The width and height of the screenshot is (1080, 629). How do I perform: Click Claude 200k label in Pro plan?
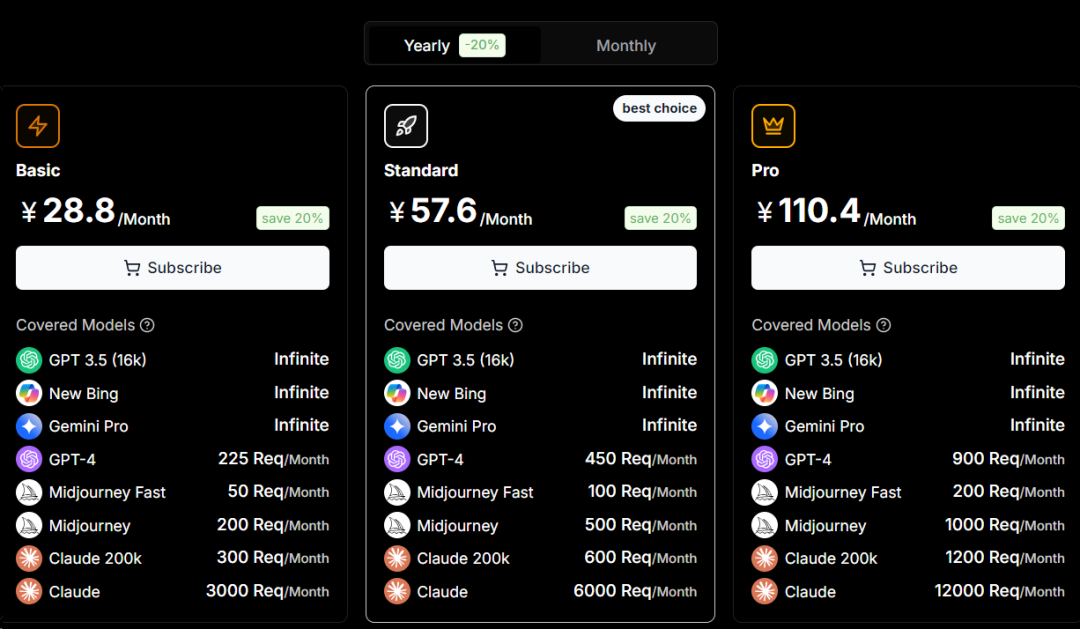(831, 559)
